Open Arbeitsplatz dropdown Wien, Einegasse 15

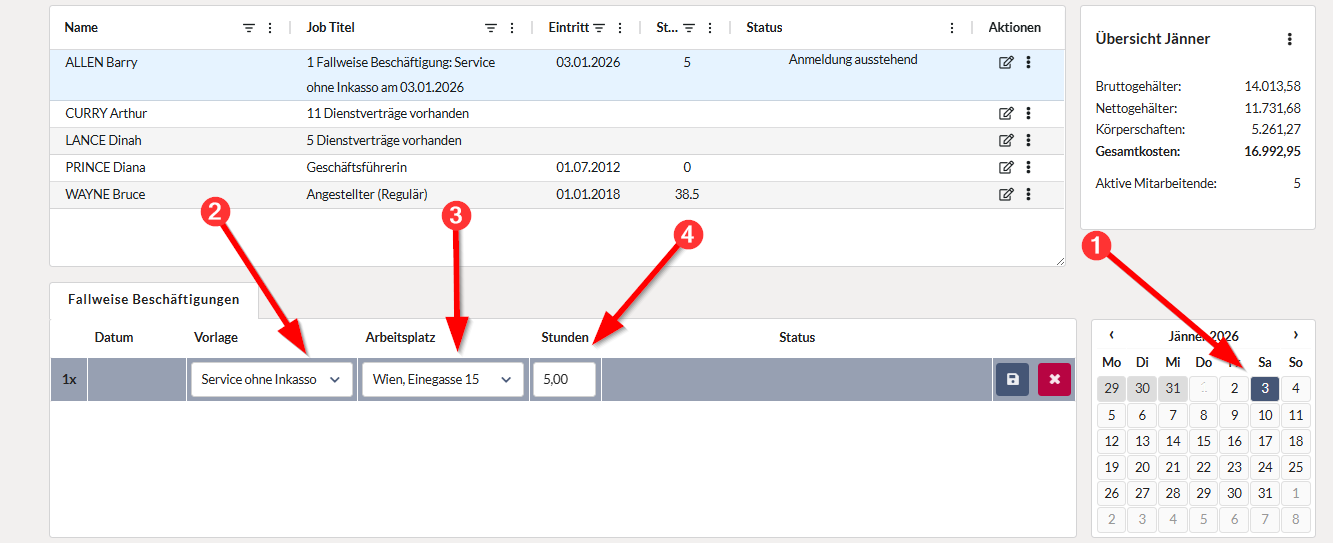(x=443, y=380)
